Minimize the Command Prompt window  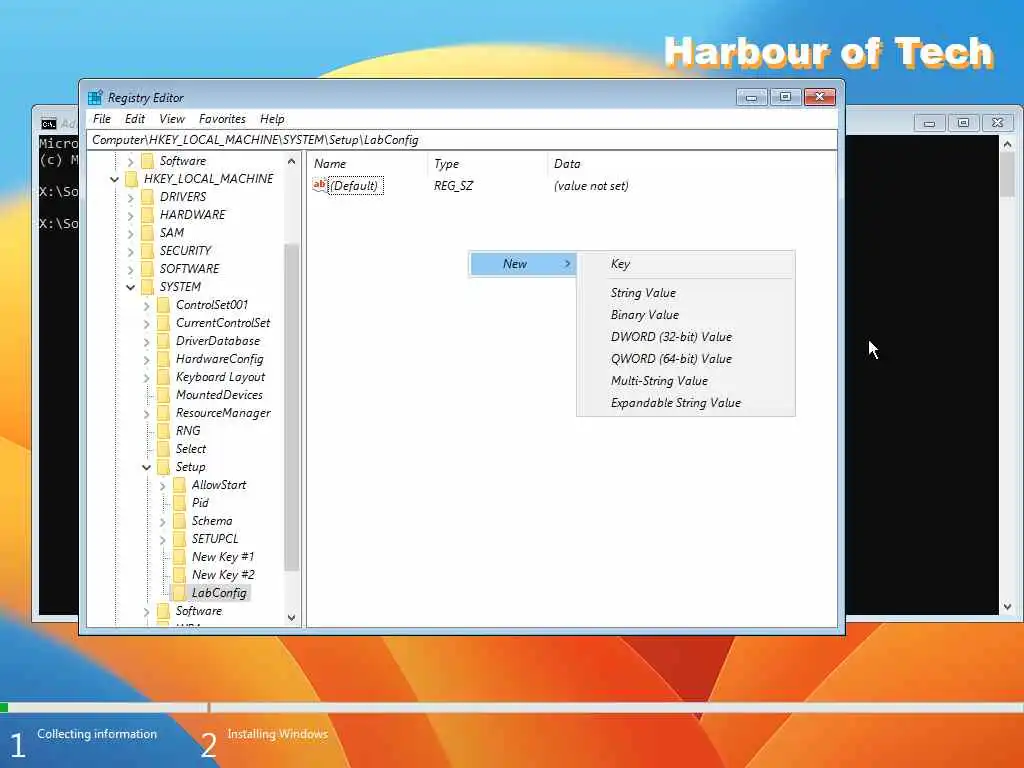tap(929, 123)
